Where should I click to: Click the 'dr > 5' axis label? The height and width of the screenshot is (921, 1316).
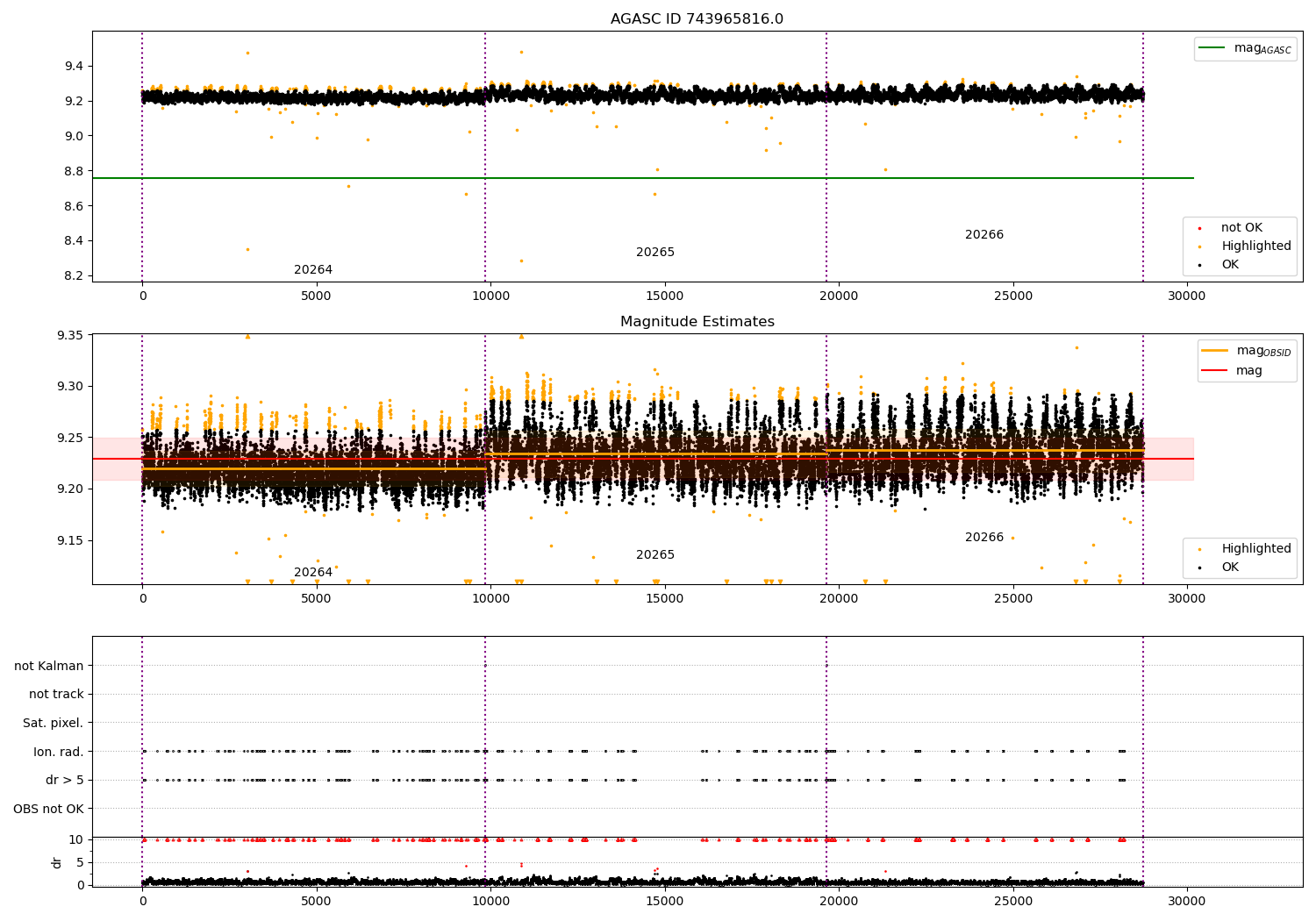(x=65, y=781)
